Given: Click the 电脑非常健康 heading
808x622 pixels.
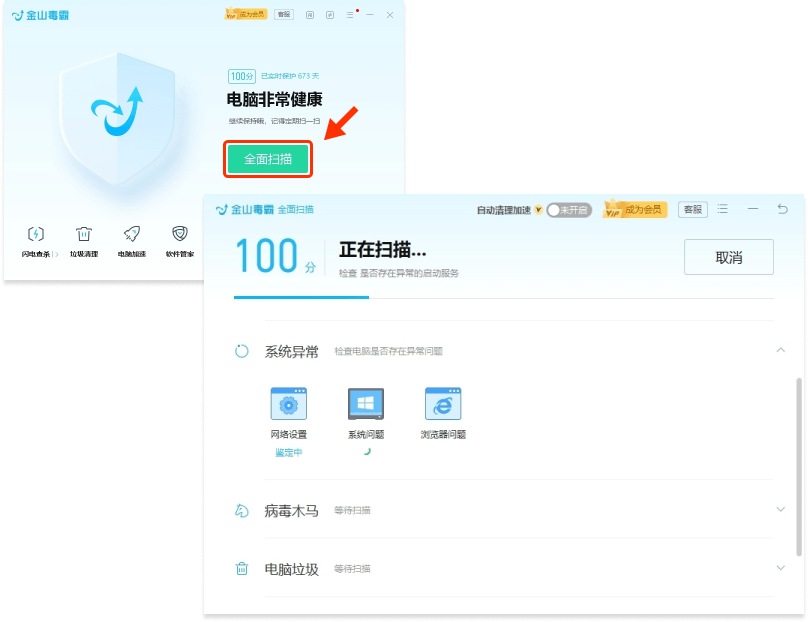Looking at the screenshot, I should click(275, 99).
